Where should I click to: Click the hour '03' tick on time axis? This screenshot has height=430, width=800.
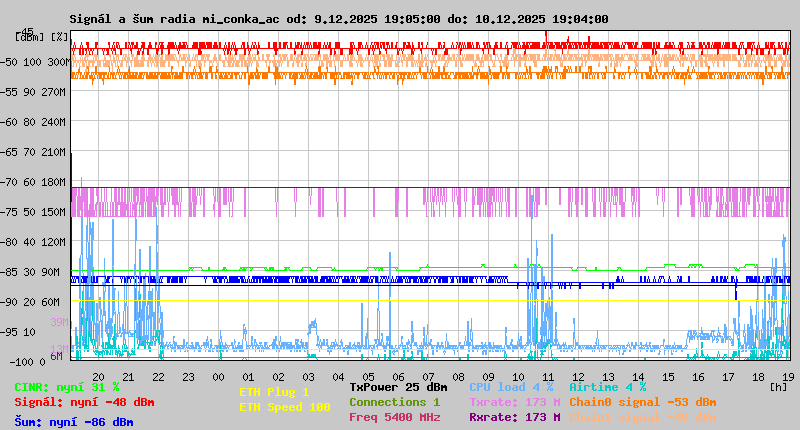(x=308, y=377)
